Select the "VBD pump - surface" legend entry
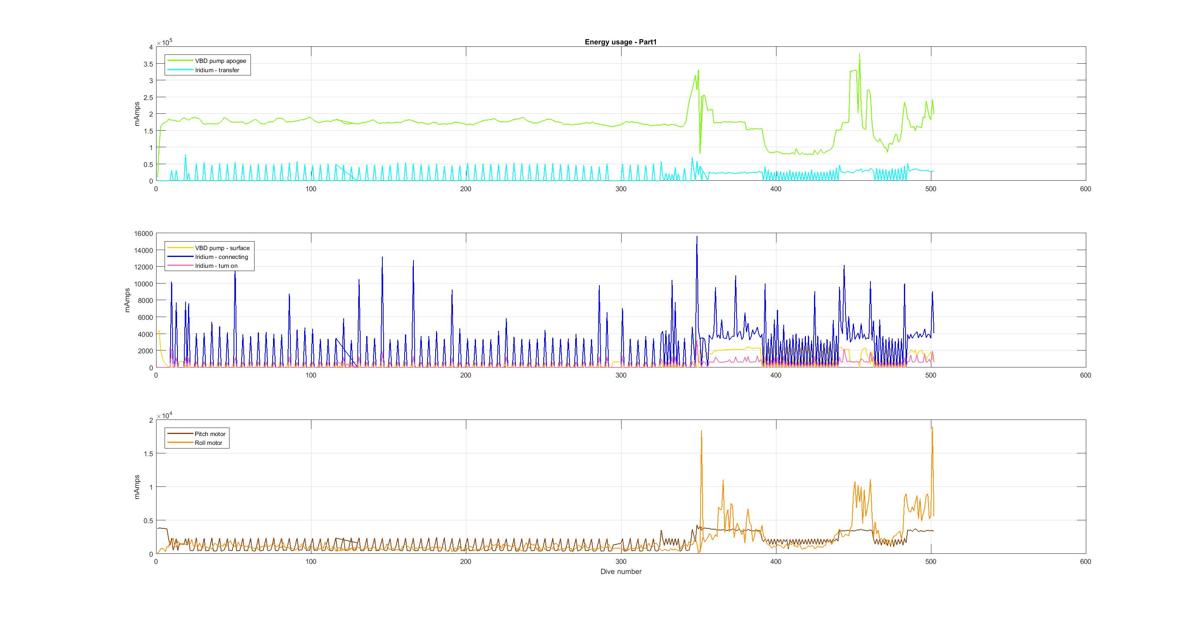Screen dimensions: 1200x622 210,247
